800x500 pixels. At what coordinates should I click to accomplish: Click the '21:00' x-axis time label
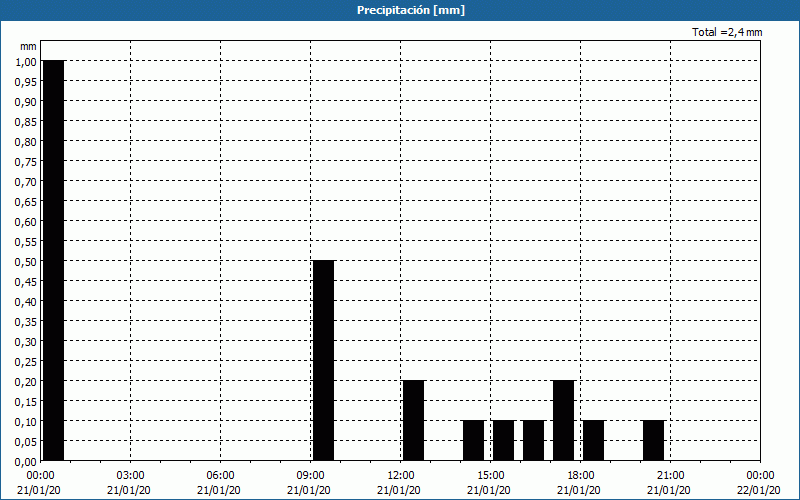[670, 476]
